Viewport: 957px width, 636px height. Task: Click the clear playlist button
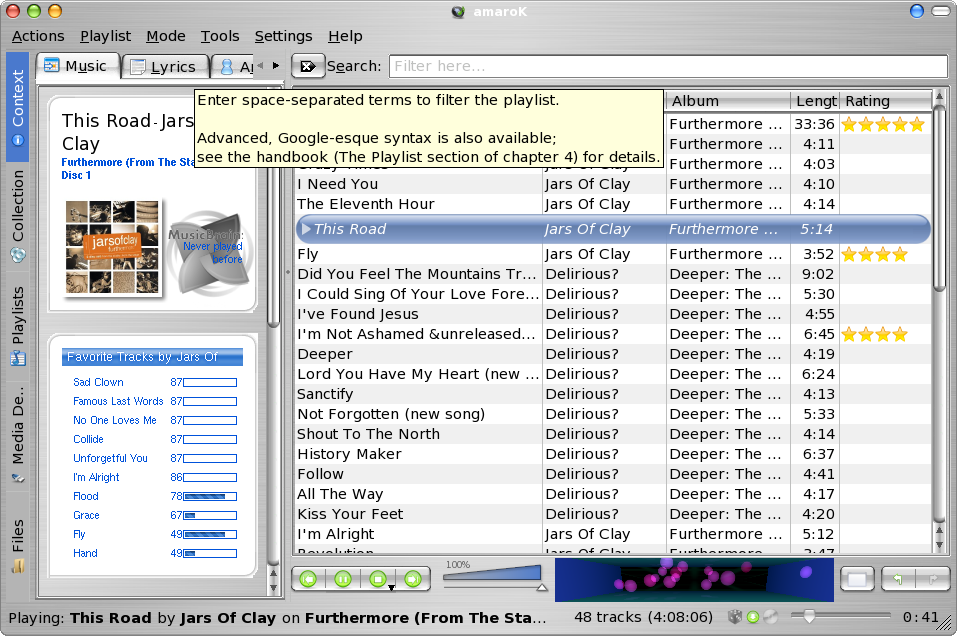[857, 579]
